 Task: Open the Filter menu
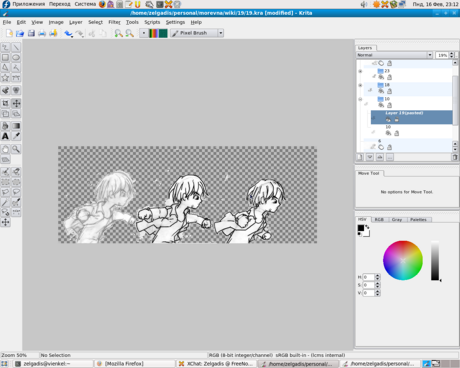[x=114, y=22]
